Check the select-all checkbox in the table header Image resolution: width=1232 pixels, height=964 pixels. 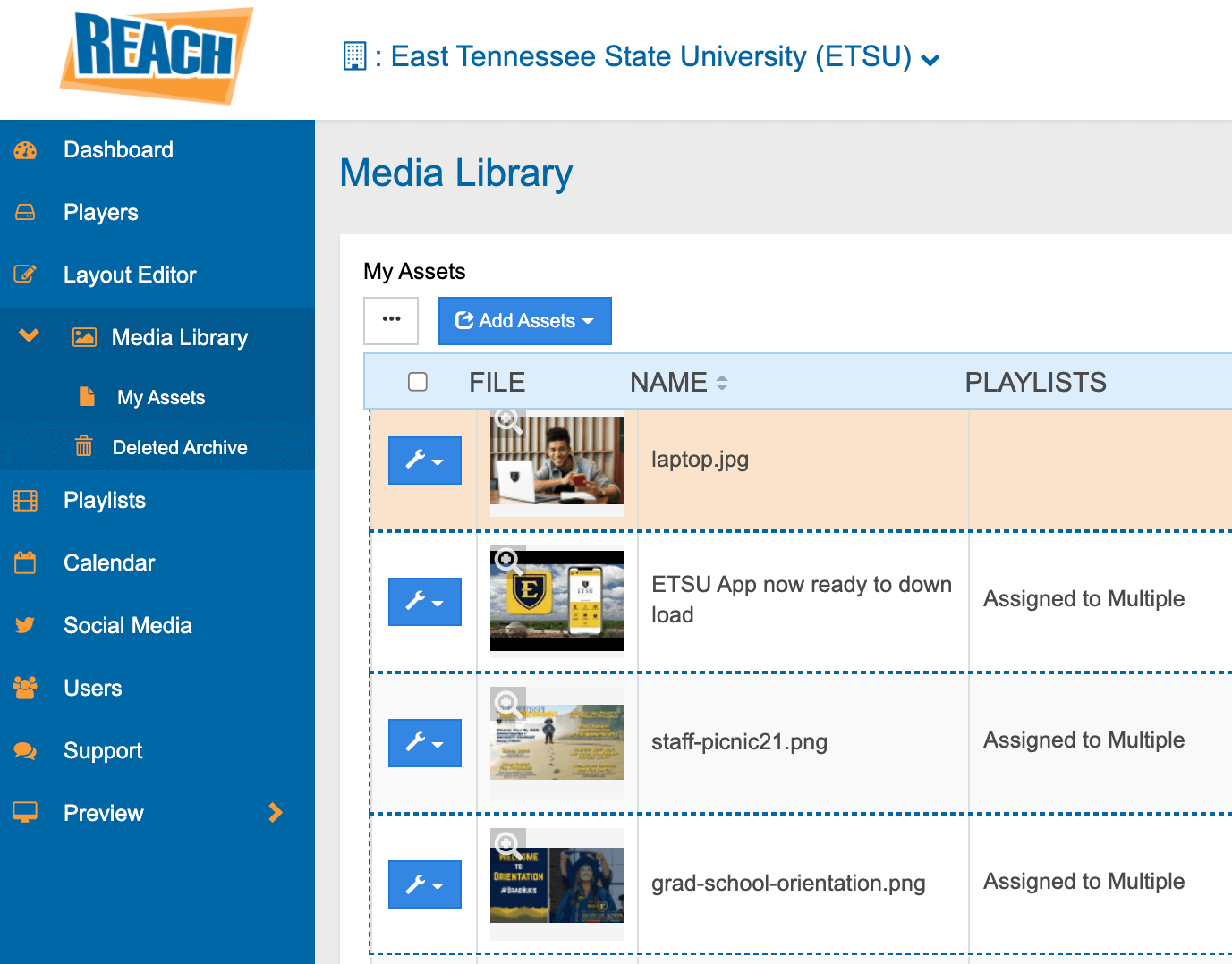pos(418,381)
